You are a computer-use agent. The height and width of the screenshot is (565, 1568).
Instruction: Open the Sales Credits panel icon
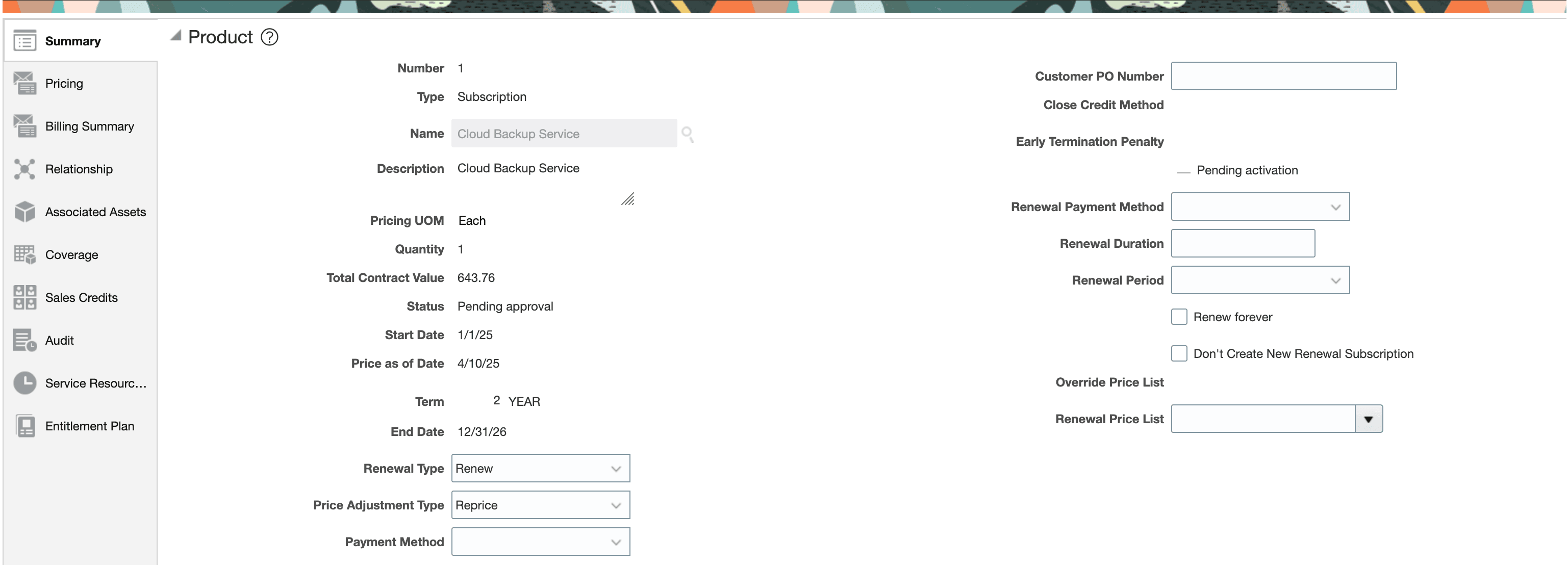click(x=24, y=297)
